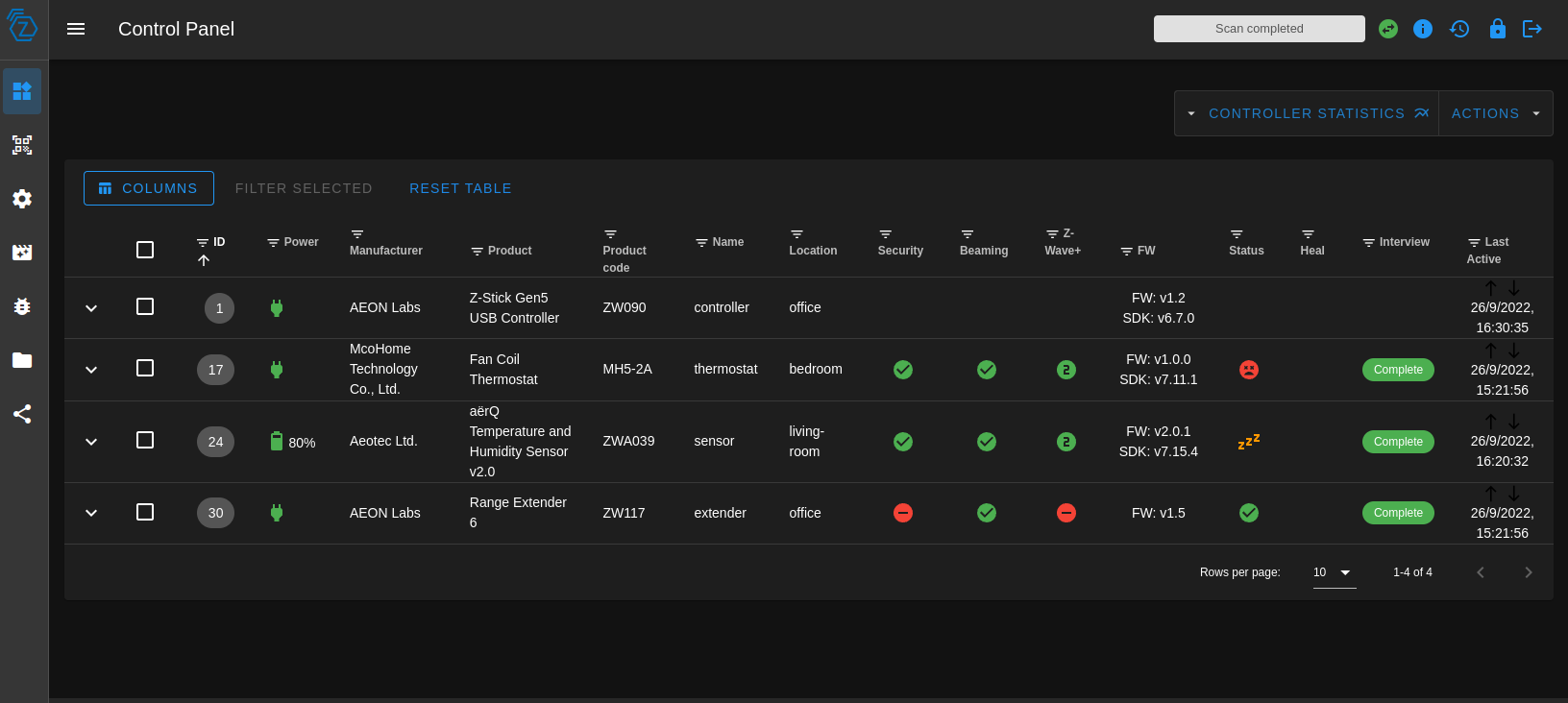Open filter for the Product column
Viewport: 1568px width, 703px height.
477,252
